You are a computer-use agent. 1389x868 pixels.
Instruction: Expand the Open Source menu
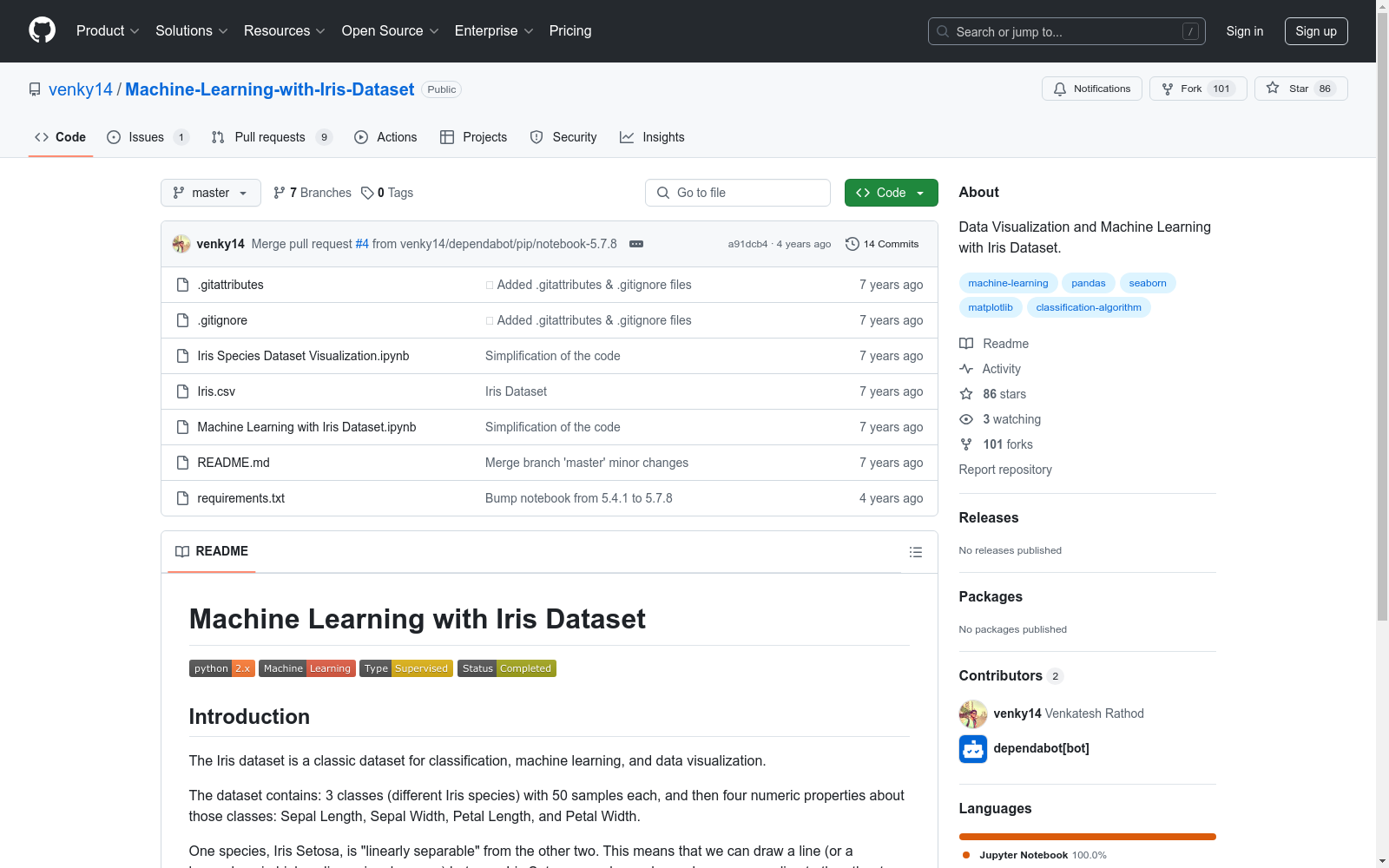click(x=391, y=31)
